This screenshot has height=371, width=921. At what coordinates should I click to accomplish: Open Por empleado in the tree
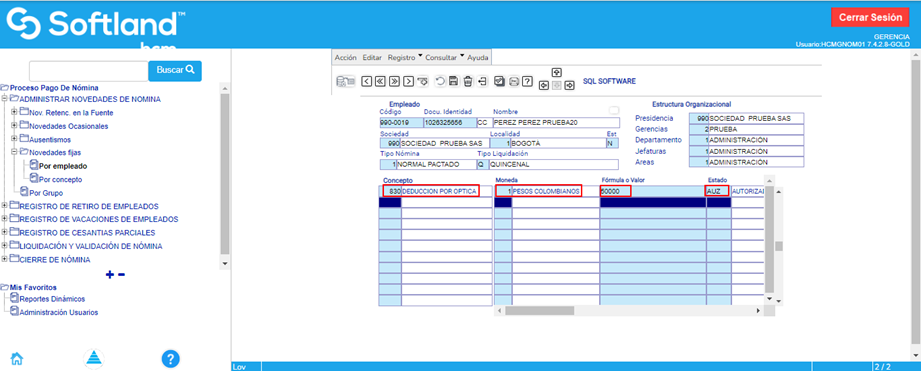[x=62, y=166]
